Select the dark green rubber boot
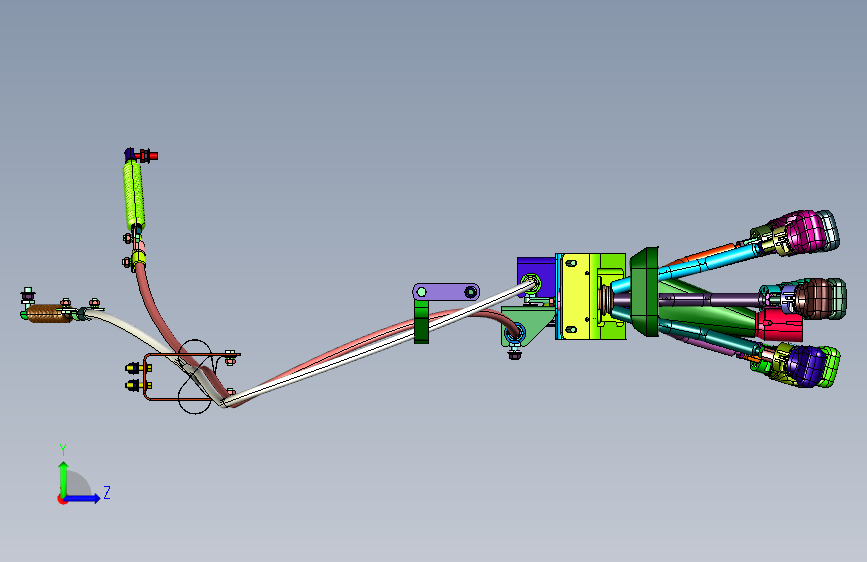Image resolution: width=867 pixels, height=562 pixels. pyautogui.click(x=645, y=292)
